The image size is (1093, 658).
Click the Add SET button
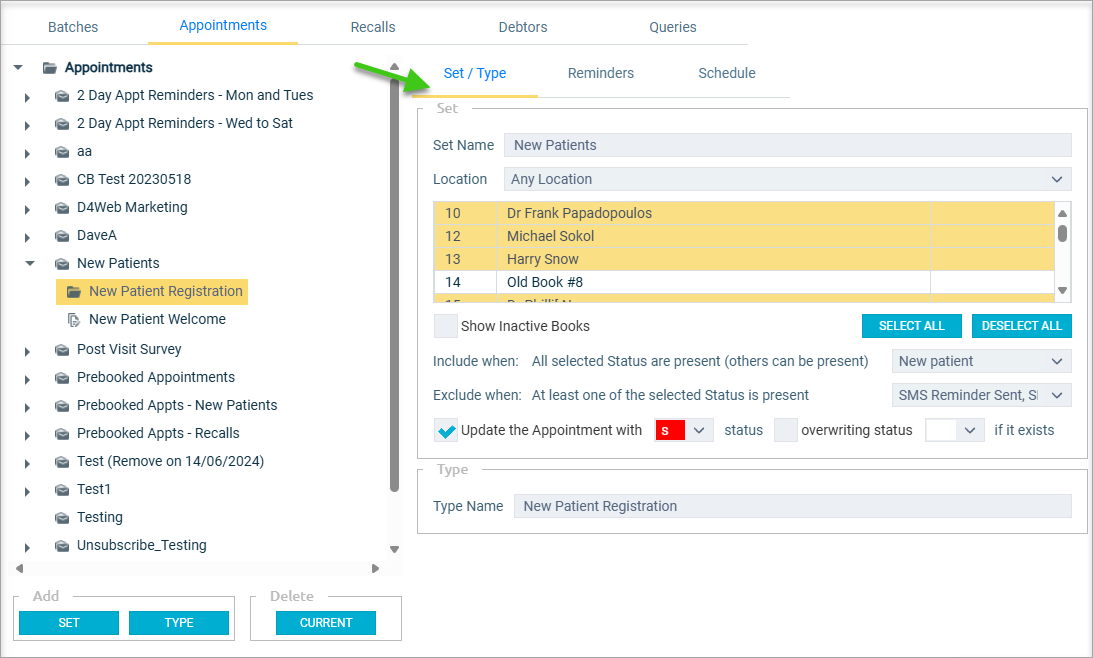tap(69, 622)
